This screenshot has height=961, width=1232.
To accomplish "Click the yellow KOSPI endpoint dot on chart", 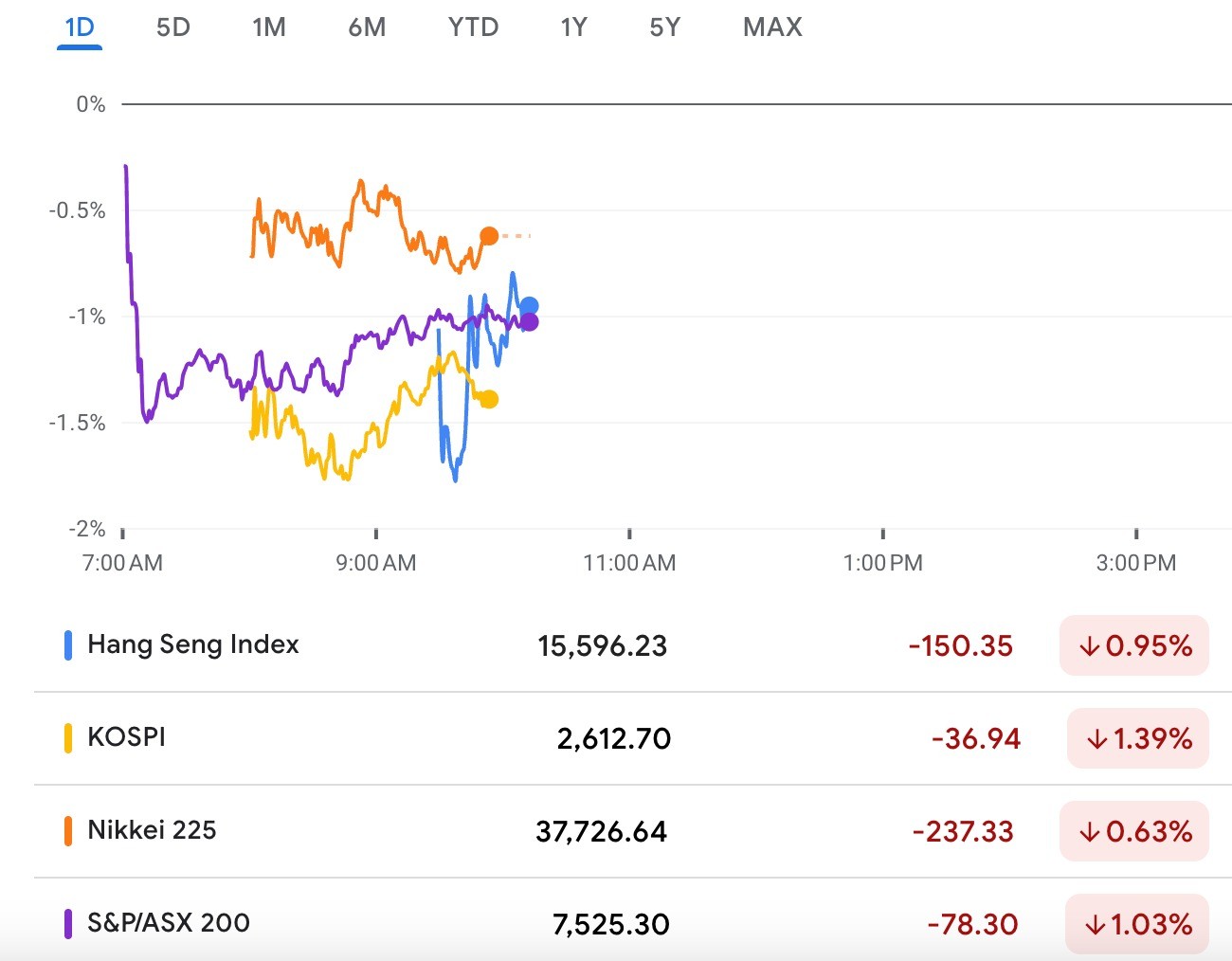I will [x=489, y=399].
